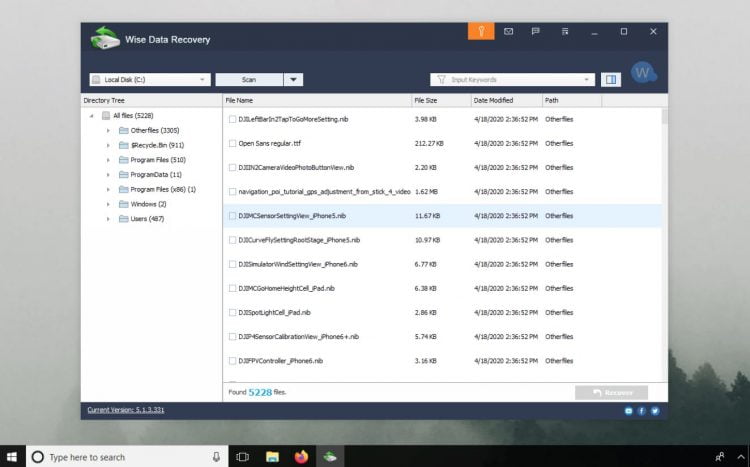Click the Directory Tree header
This screenshot has height=467, width=750.
coord(151,100)
